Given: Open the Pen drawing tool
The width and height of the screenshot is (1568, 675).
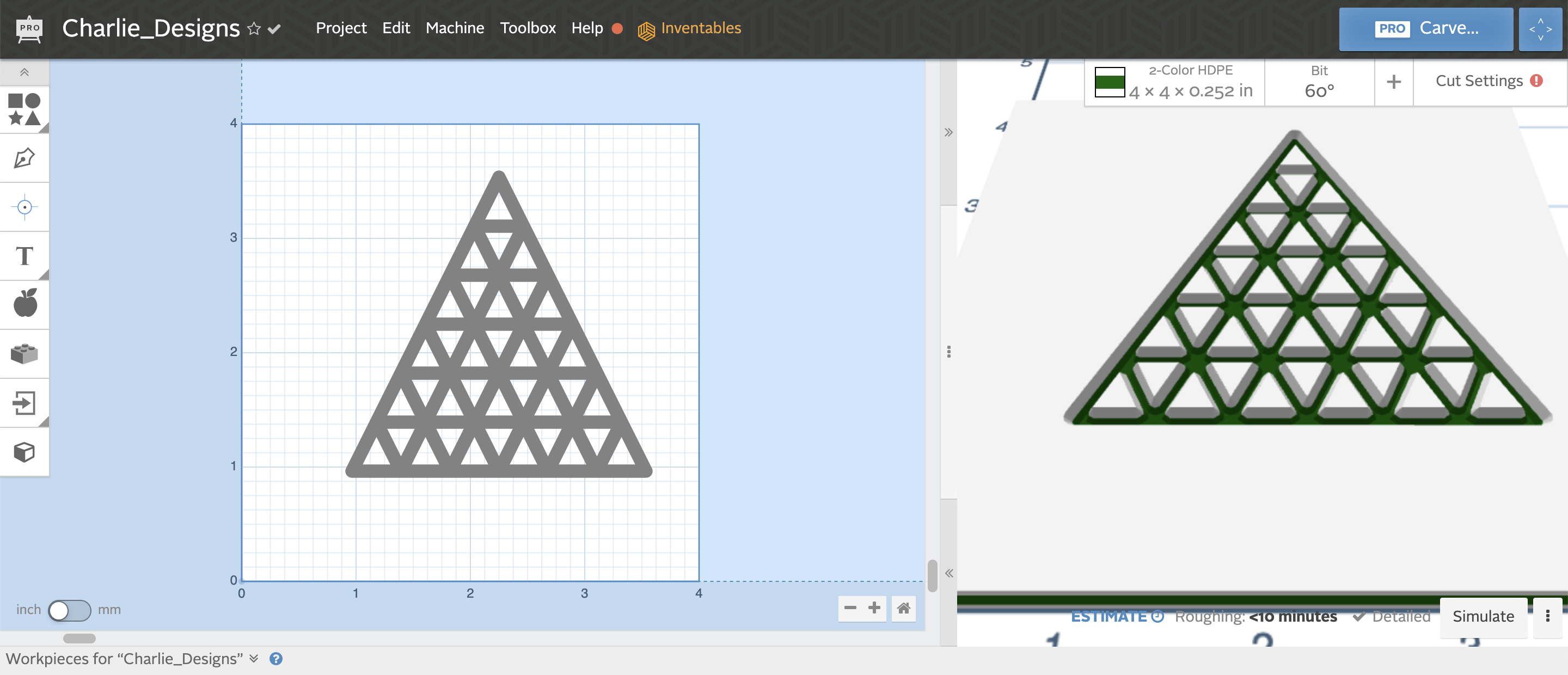Looking at the screenshot, I should [x=24, y=158].
